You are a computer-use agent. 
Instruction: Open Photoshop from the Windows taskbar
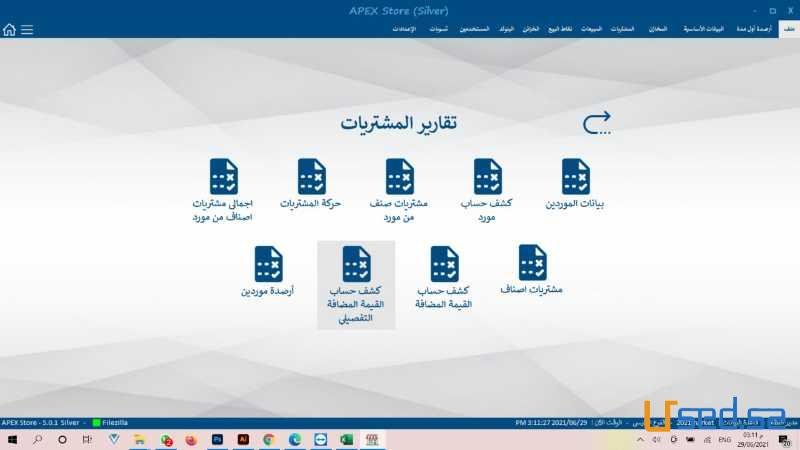tap(217, 440)
